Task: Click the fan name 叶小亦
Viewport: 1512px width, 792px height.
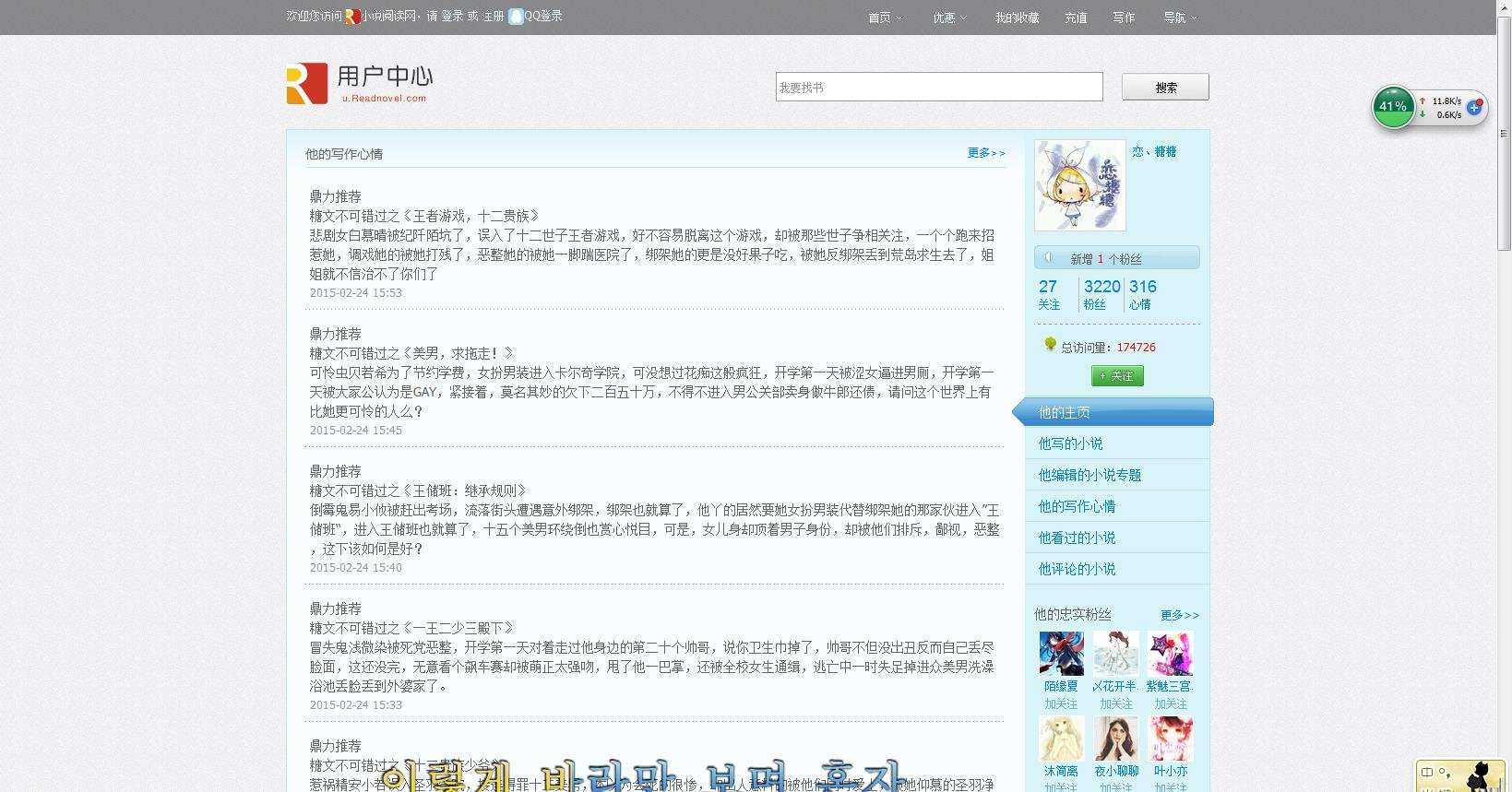Action: pyautogui.click(x=1171, y=771)
